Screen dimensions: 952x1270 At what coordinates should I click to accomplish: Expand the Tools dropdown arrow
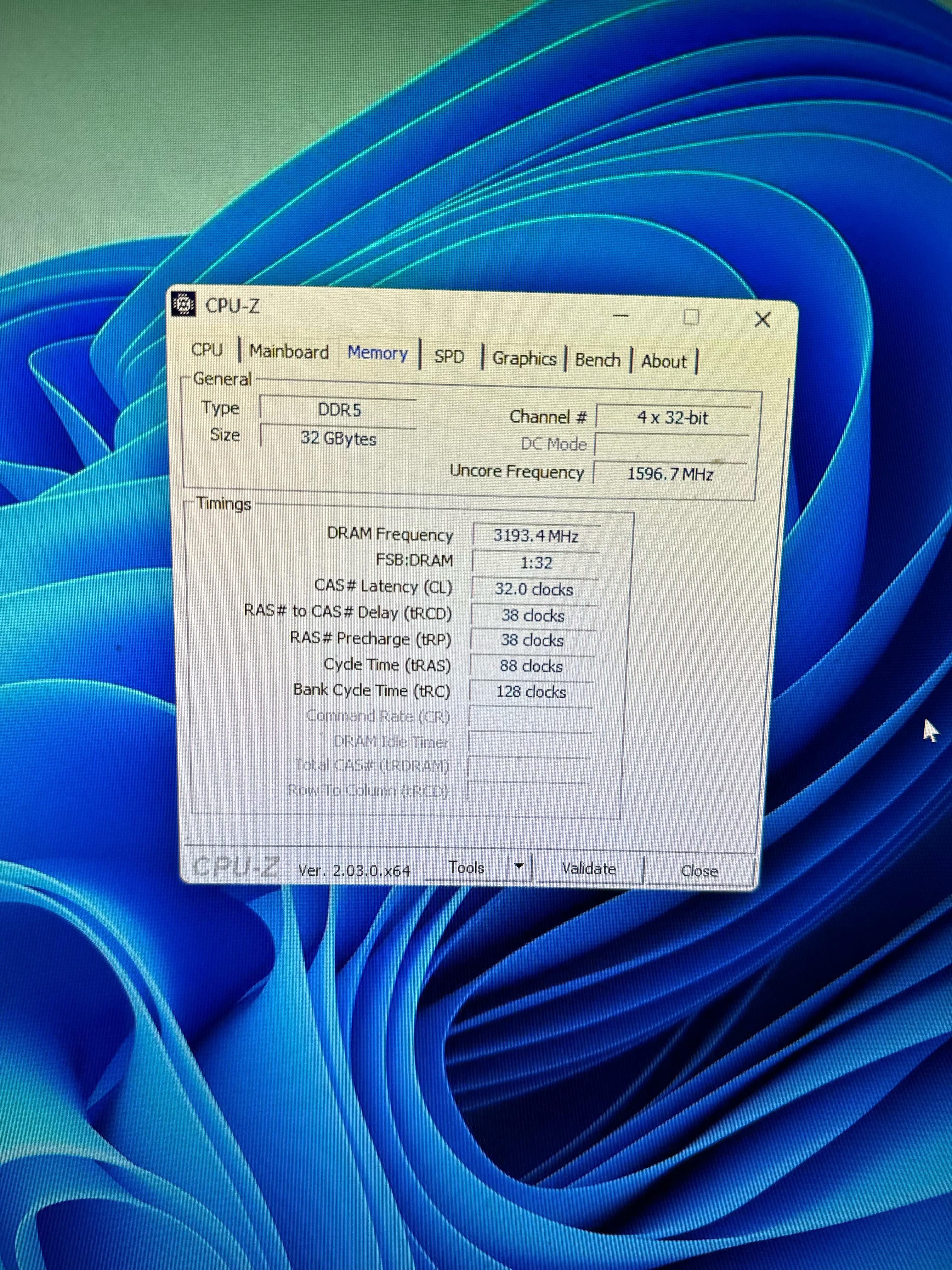pyautogui.click(x=519, y=867)
